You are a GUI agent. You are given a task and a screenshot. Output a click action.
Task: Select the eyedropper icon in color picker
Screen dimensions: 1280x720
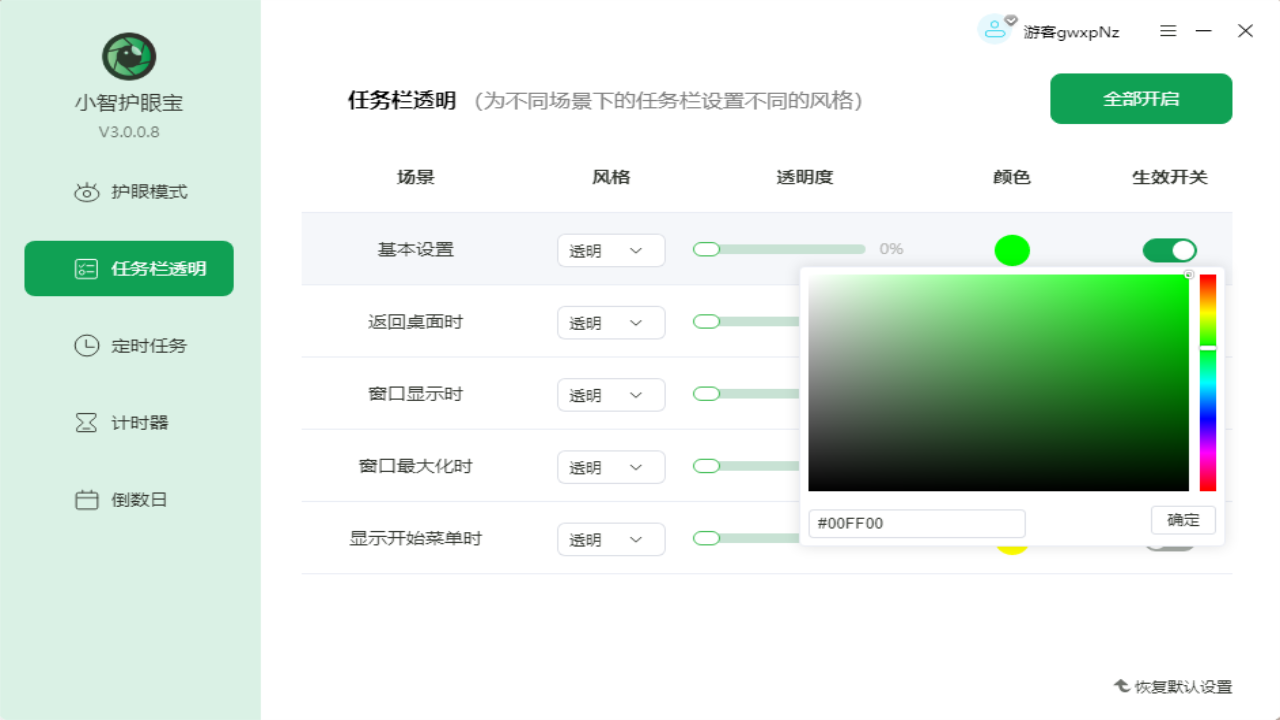click(1189, 274)
